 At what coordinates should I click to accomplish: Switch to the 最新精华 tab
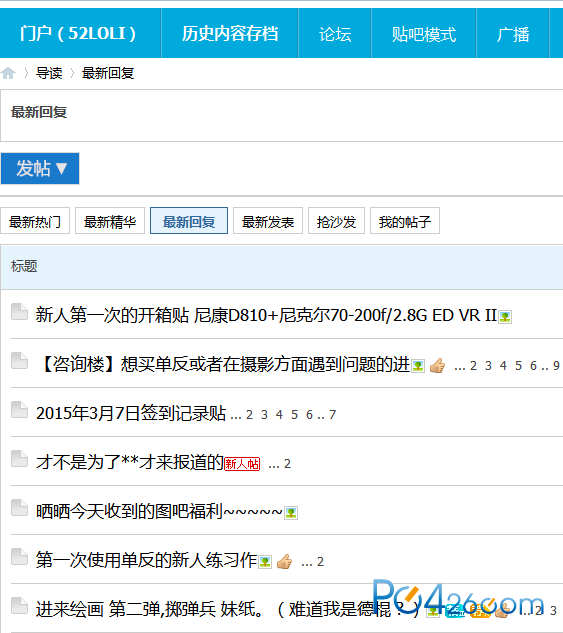click(110, 221)
